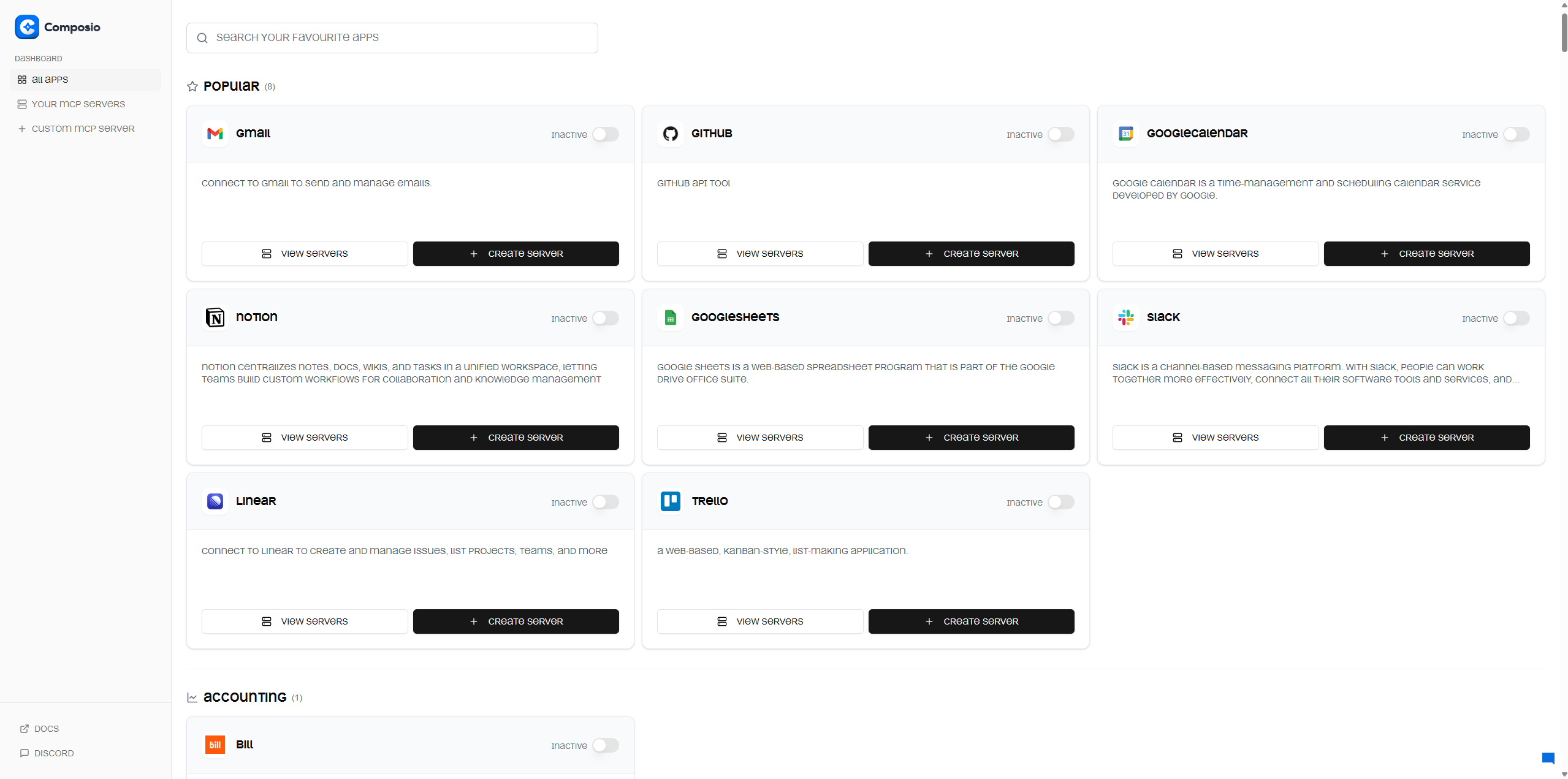Viewport: 1568px width, 779px height.
Task: Click the Notion app icon
Action: [x=215, y=317]
